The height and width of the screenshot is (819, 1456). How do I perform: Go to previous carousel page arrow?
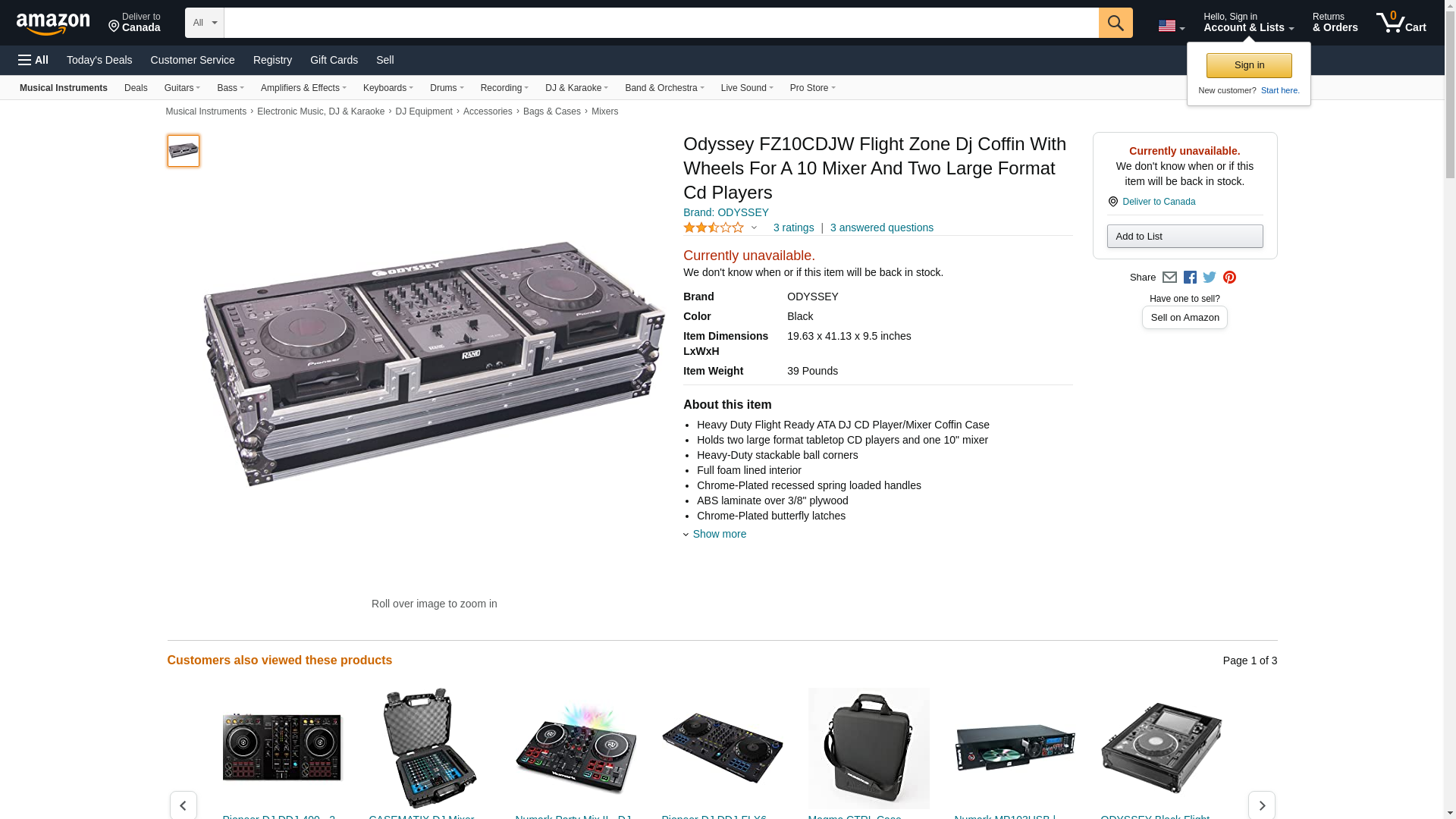click(x=183, y=805)
